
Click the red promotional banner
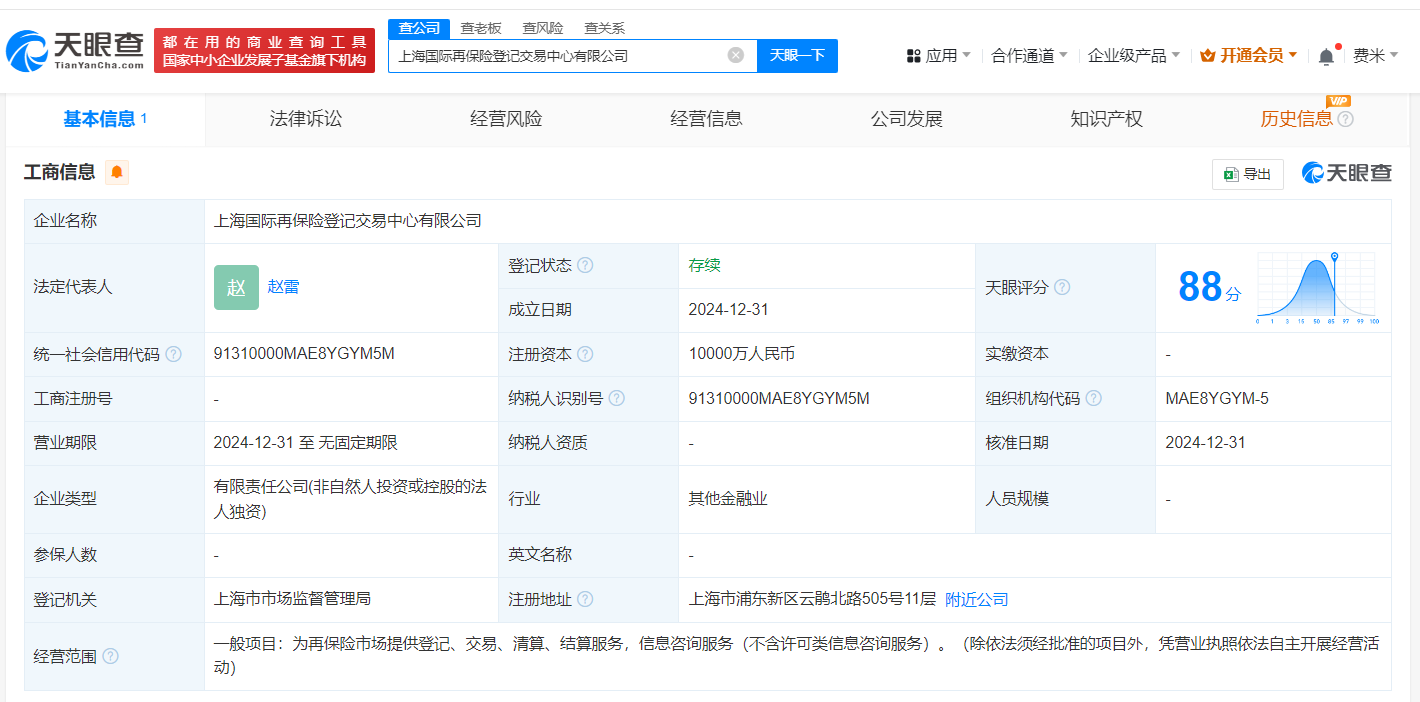point(265,50)
